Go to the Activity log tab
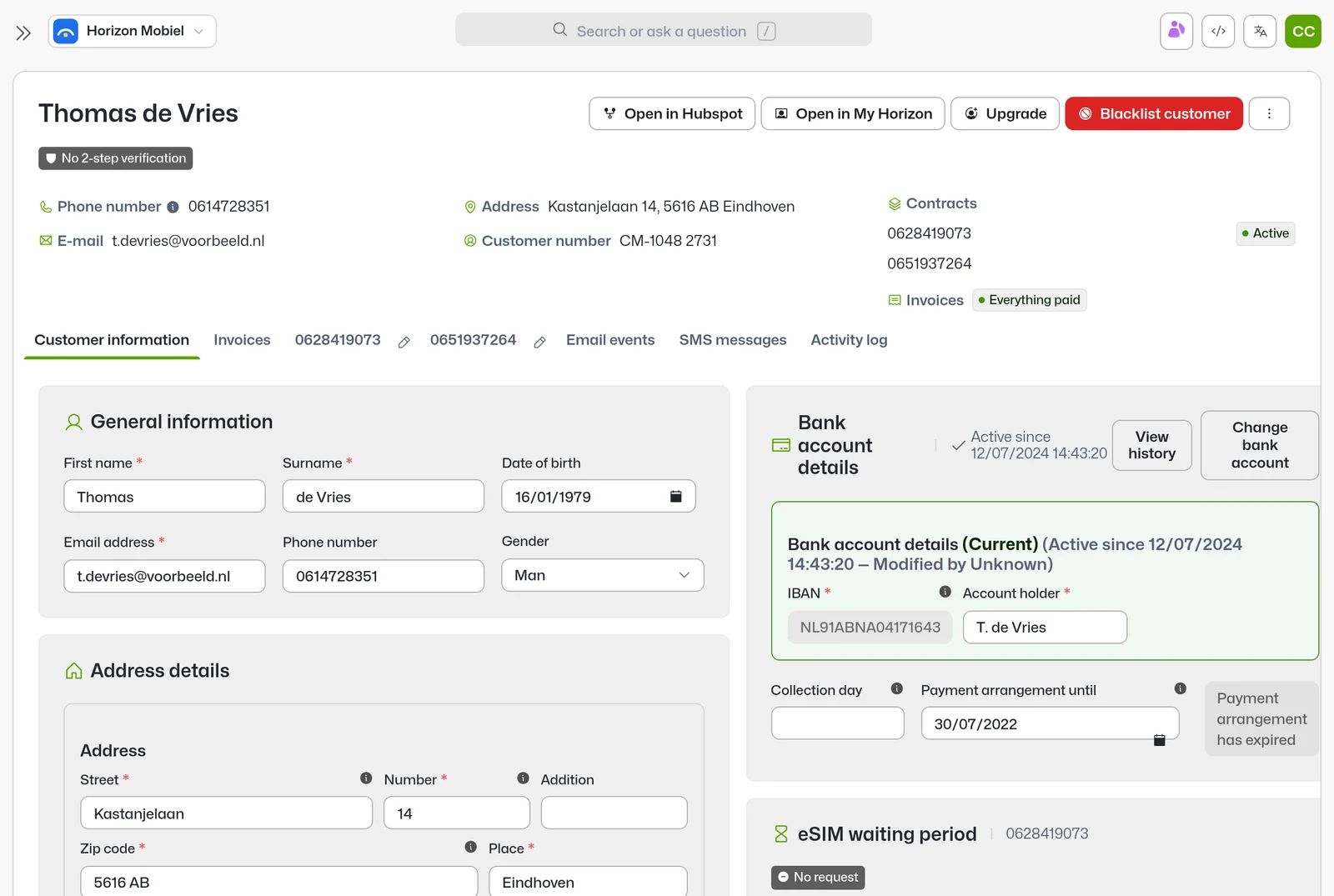This screenshot has height=896, width=1334. [849, 340]
